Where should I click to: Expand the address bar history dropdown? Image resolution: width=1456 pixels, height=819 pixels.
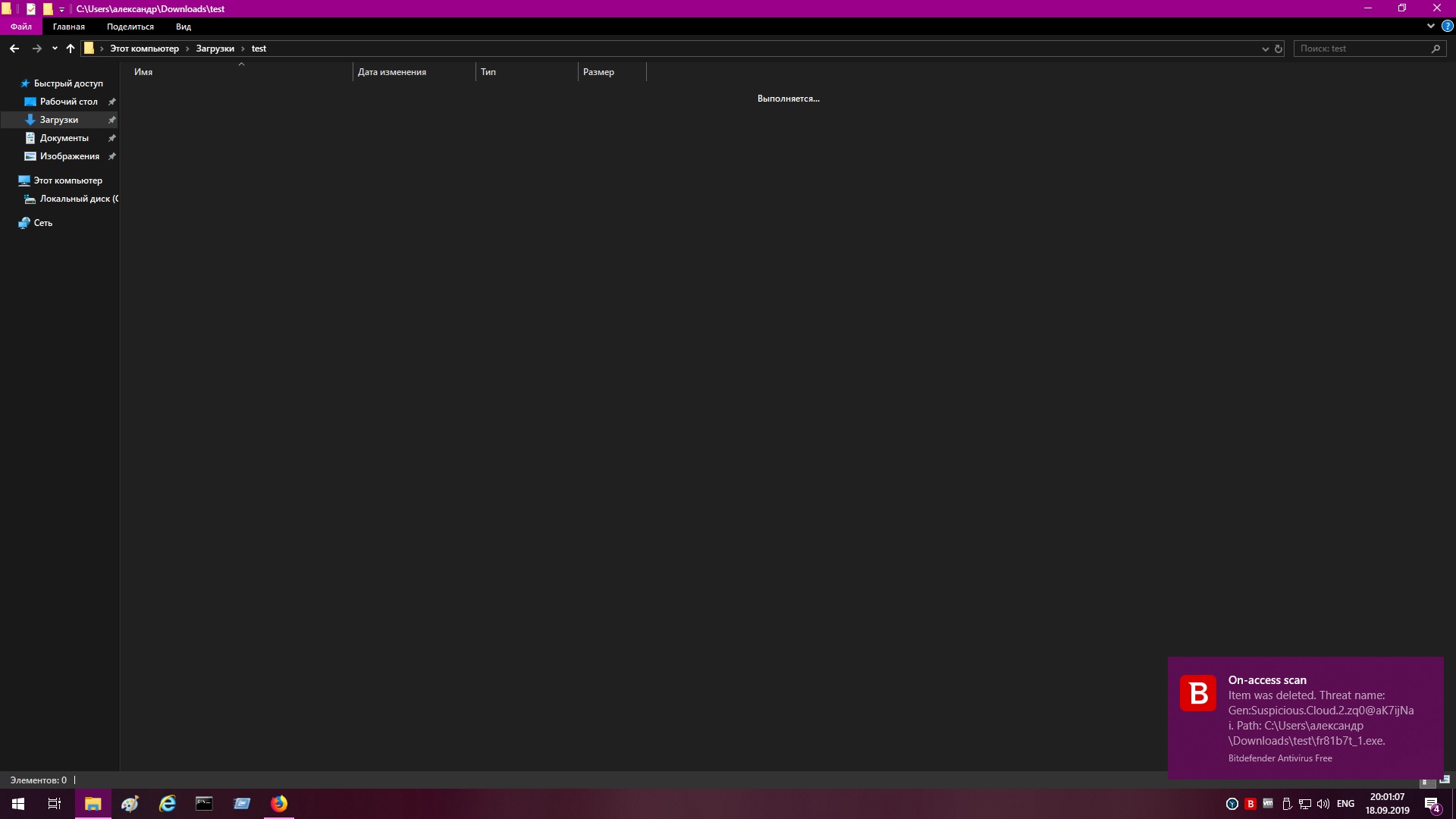[1265, 49]
